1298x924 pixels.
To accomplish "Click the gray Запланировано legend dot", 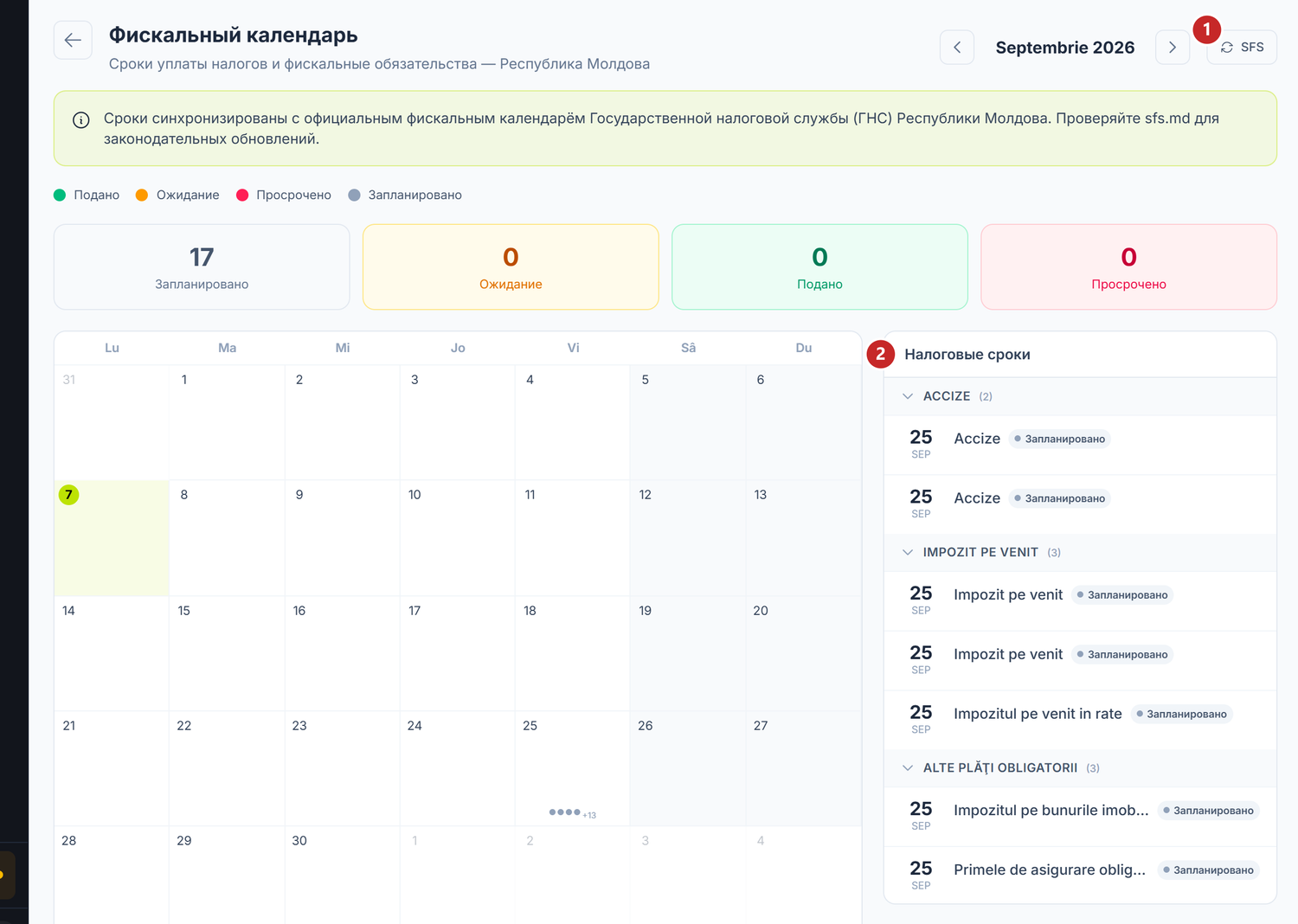I will pyautogui.click(x=354, y=196).
